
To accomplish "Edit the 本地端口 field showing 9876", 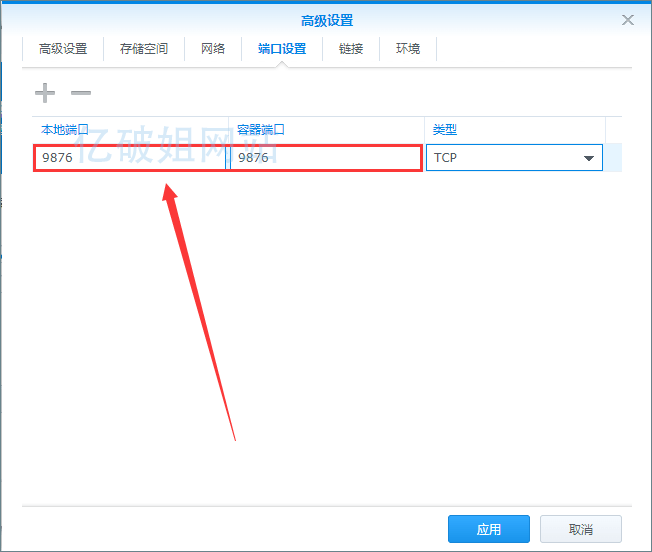I will (130, 158).
